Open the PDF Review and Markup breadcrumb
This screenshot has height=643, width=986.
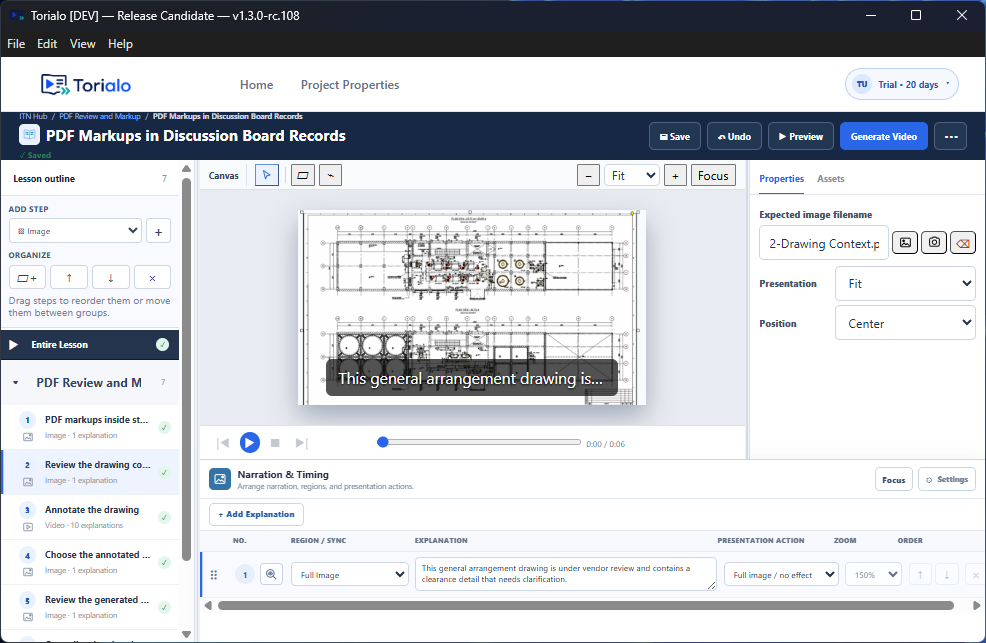(100, 116)
